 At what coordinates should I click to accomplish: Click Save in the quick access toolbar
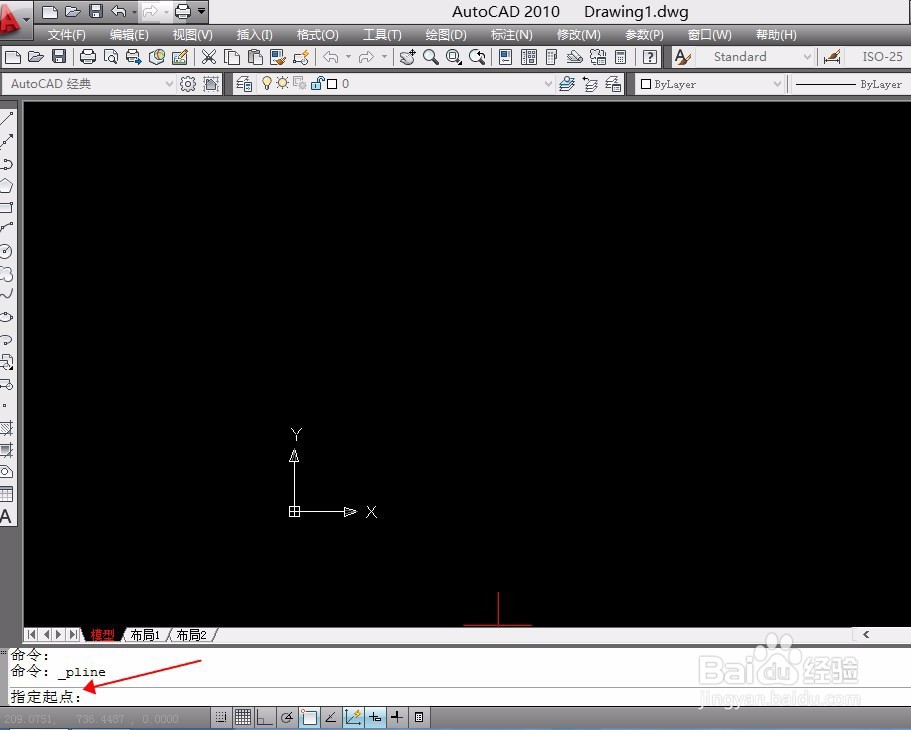[96, 11]
